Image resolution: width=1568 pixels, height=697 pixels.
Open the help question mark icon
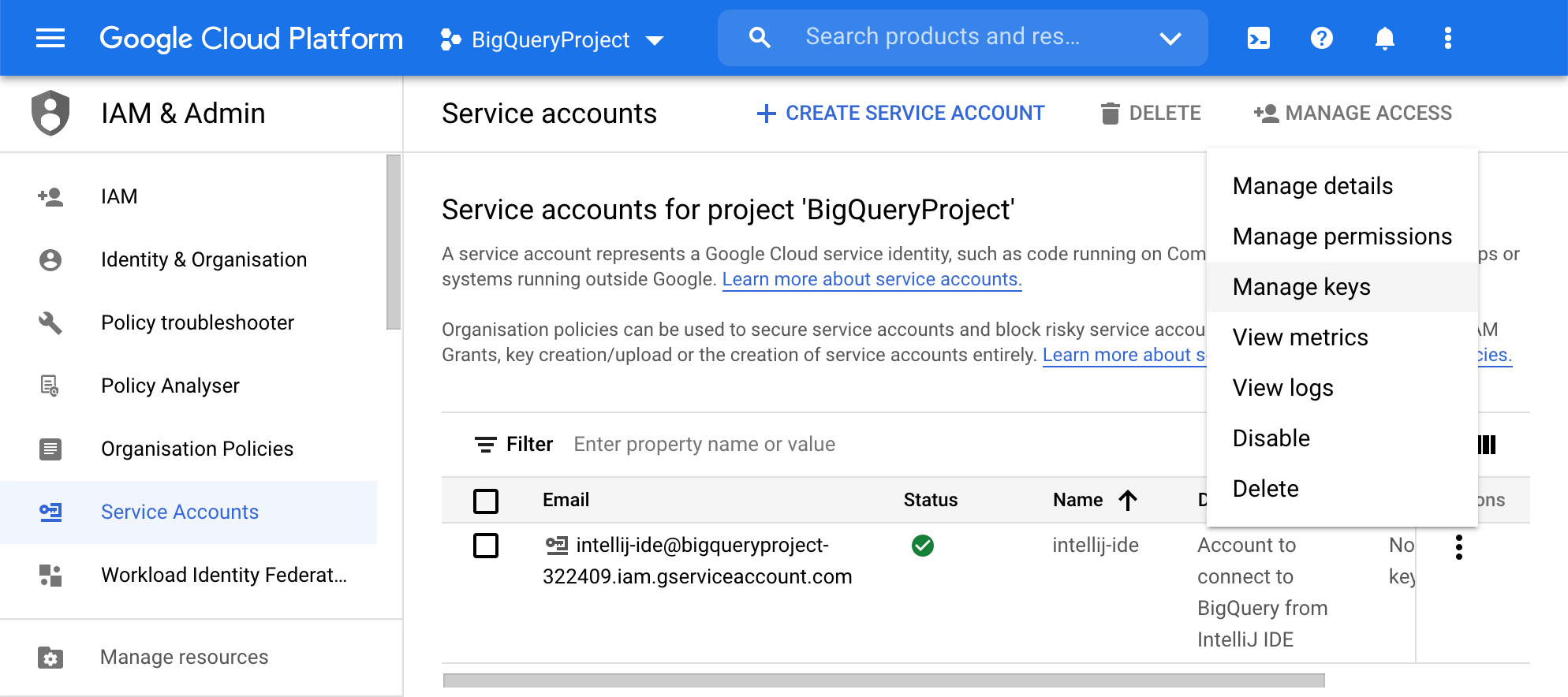click(x=1321, y=38)
